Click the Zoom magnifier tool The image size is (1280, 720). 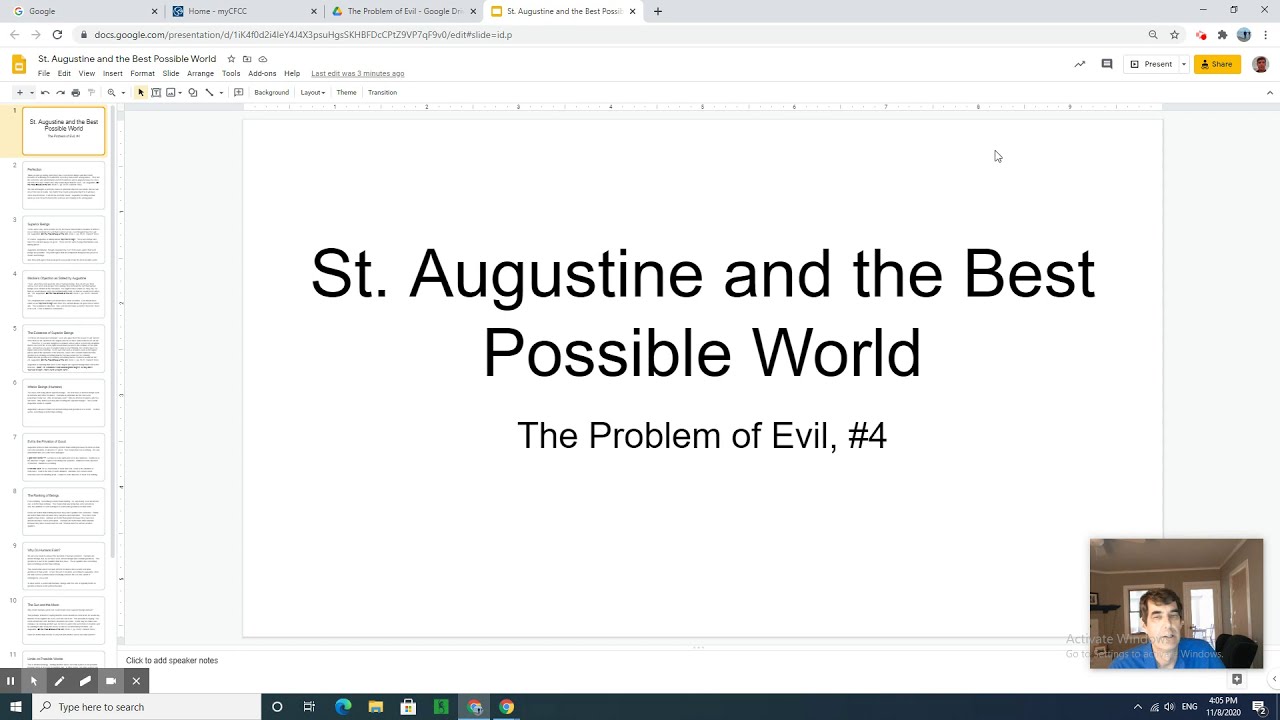coord(111,92)
